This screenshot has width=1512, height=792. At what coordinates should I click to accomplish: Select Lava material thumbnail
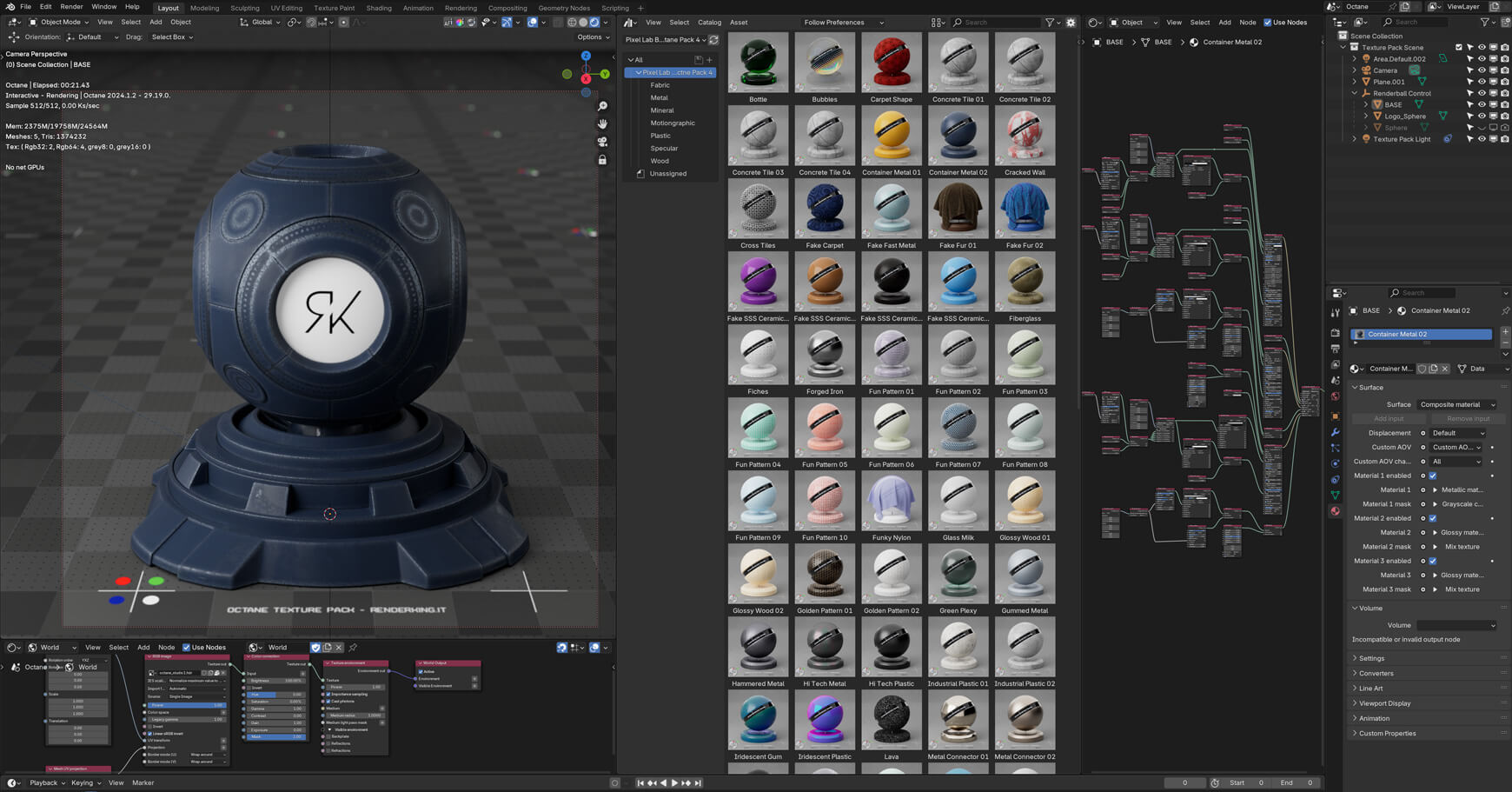point(892,720)
